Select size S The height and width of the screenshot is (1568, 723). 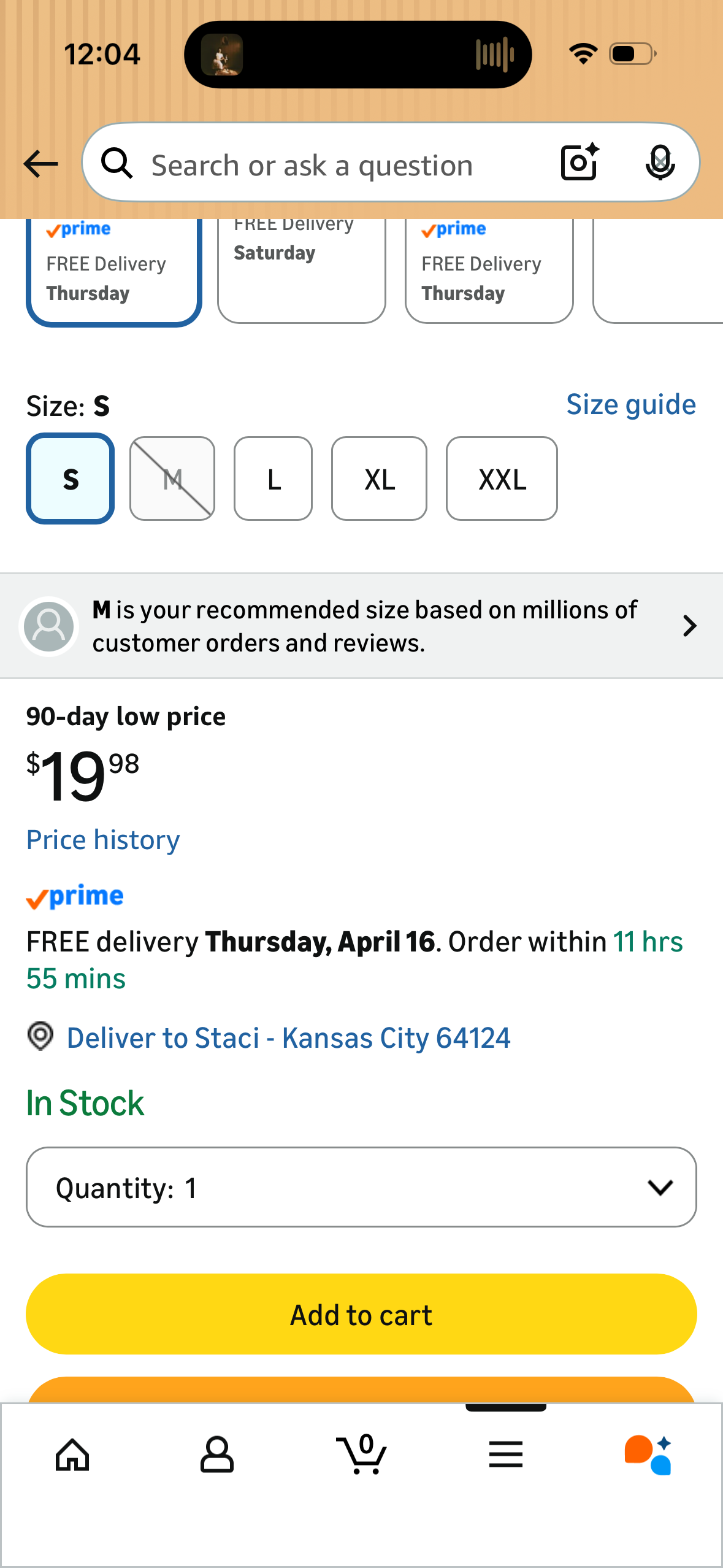point(71,478)
